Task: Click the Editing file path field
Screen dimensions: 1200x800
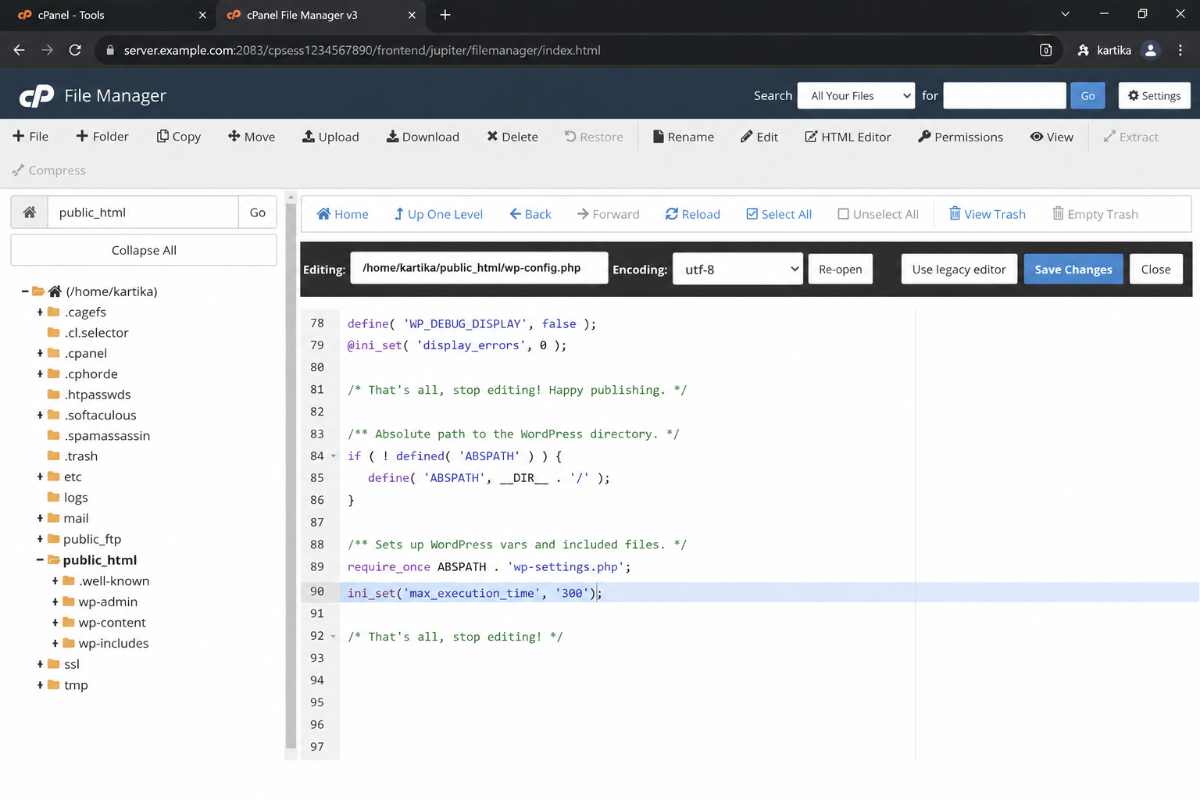Action: 479,268
